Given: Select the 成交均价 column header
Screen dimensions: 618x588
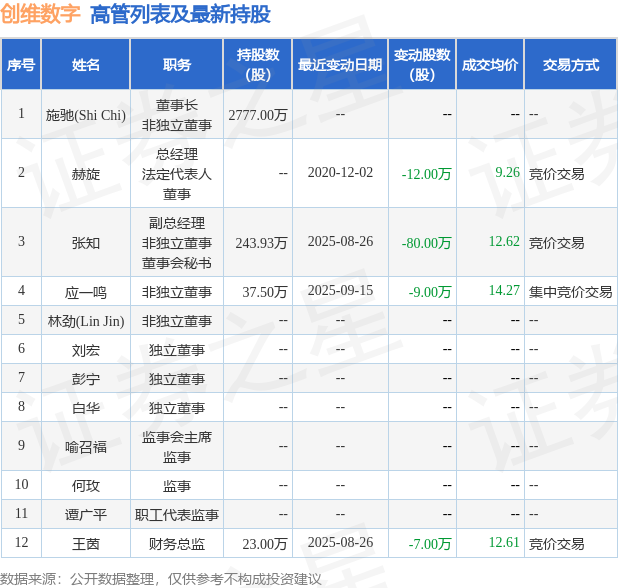Looking at the screenshot, I should click(x=490, y=64).
